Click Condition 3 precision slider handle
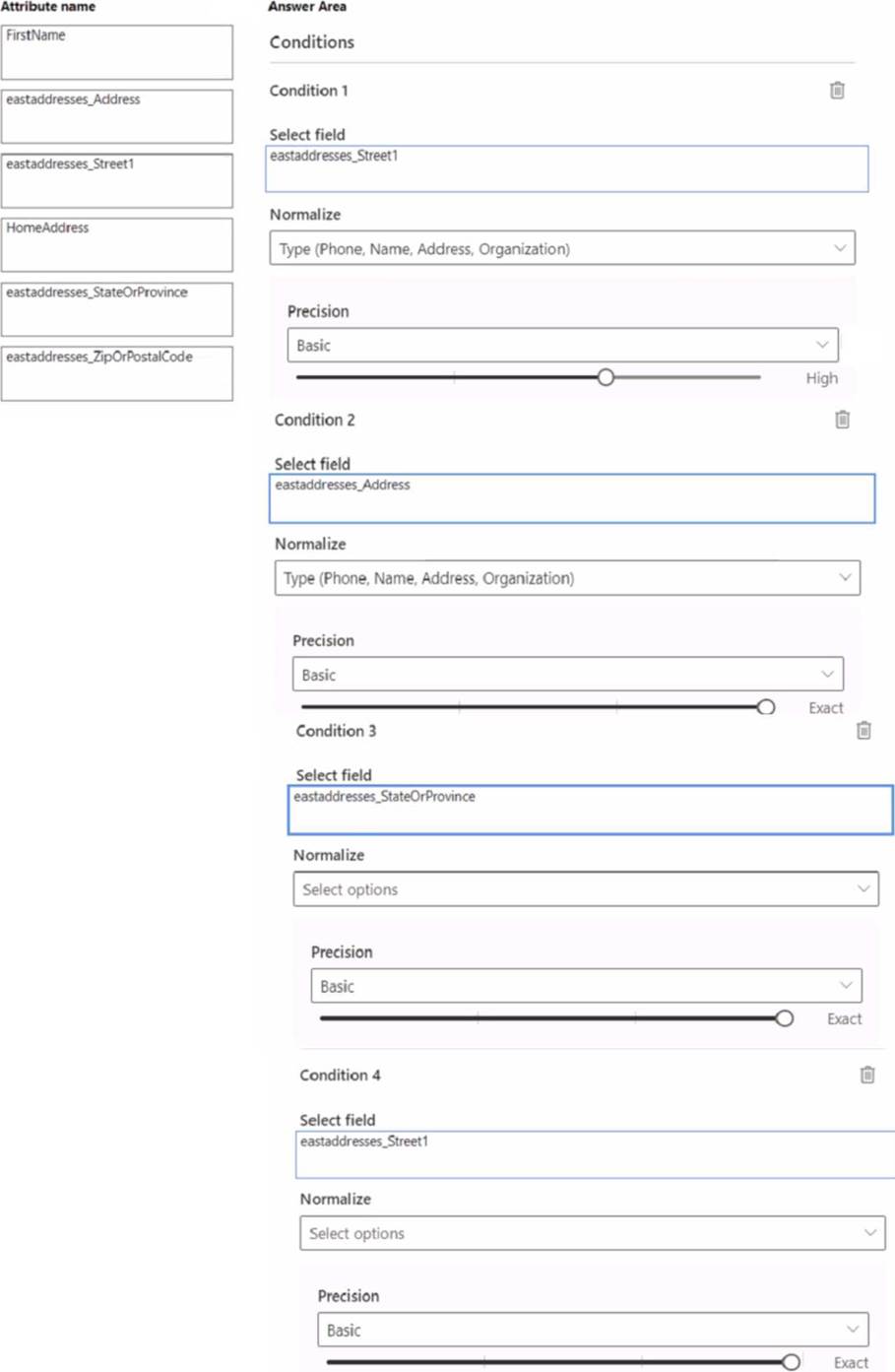 coord(784,1018)
